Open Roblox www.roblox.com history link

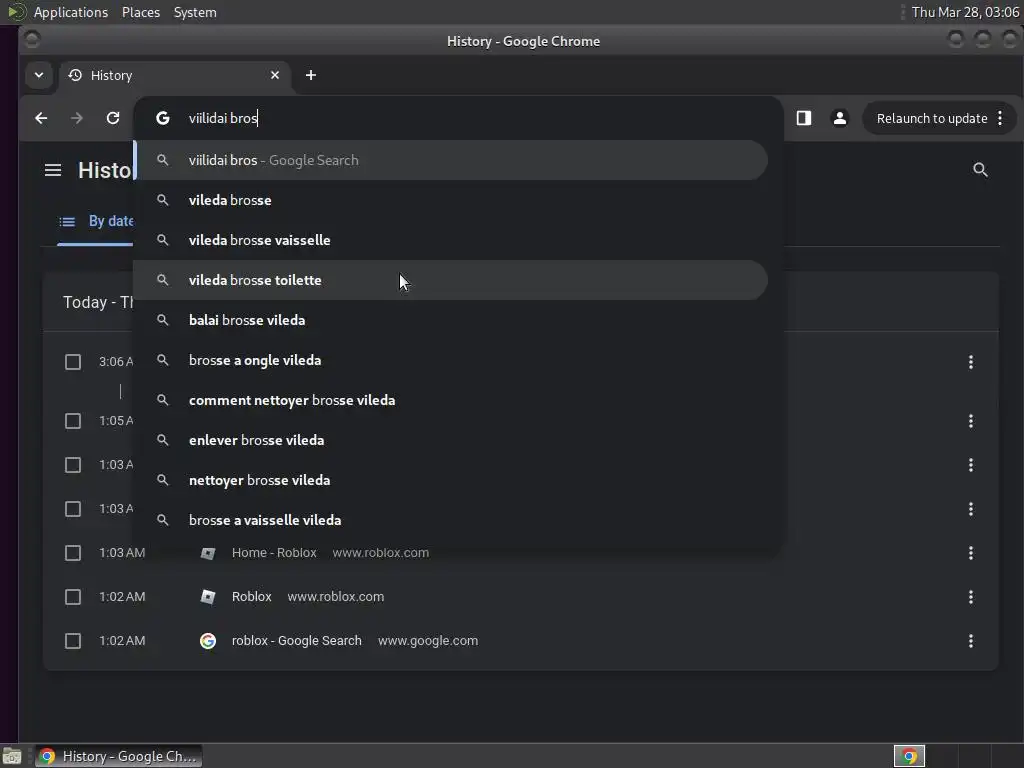click(251, 596)
